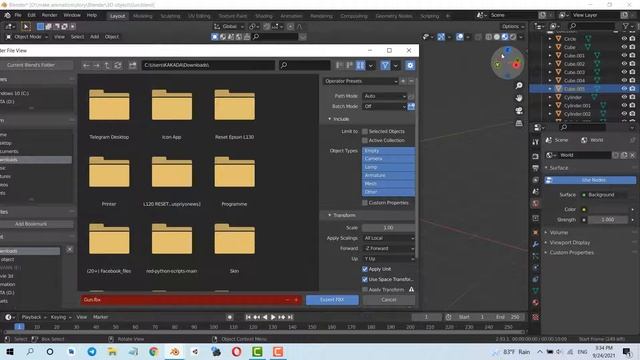Open Chrome from the Windows taskbar
Screen dimensions: 640x360
pyautogui.click(x=153, y=352)
